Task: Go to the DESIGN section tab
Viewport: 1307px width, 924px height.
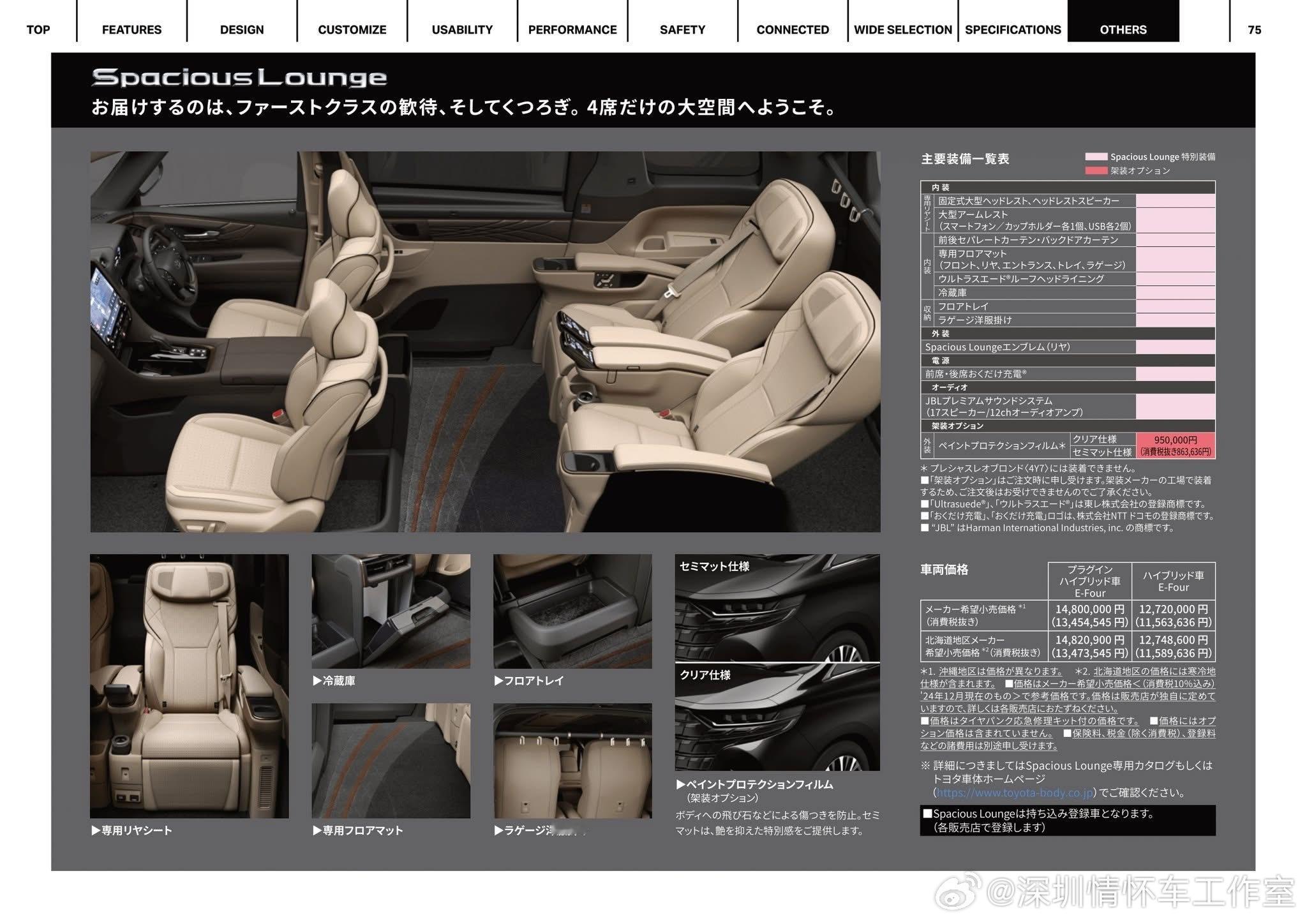Action: pyautogui.click(x=242, y=29)
